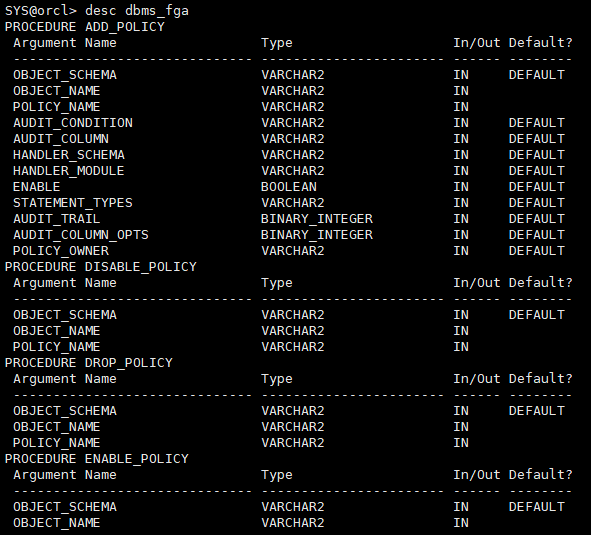The image size is (591, 535).
Task: Click the 'SYS@orcl>' prompt text
Action: point(41,11)
